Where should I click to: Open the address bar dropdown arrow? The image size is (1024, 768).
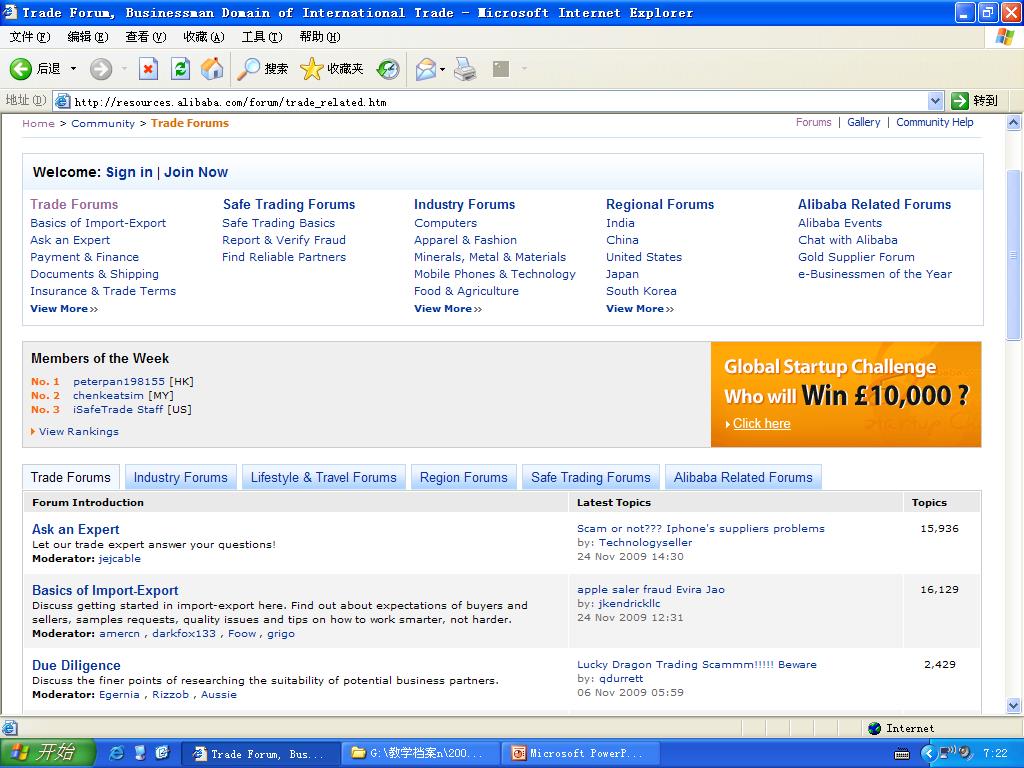pos(935,101)
